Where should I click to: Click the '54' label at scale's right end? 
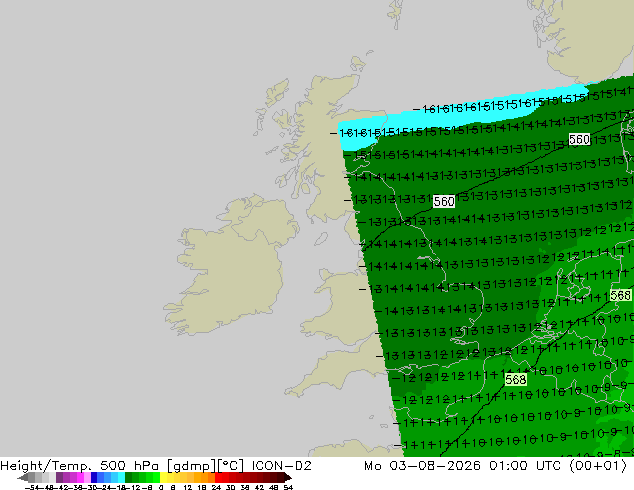(288, 487)
